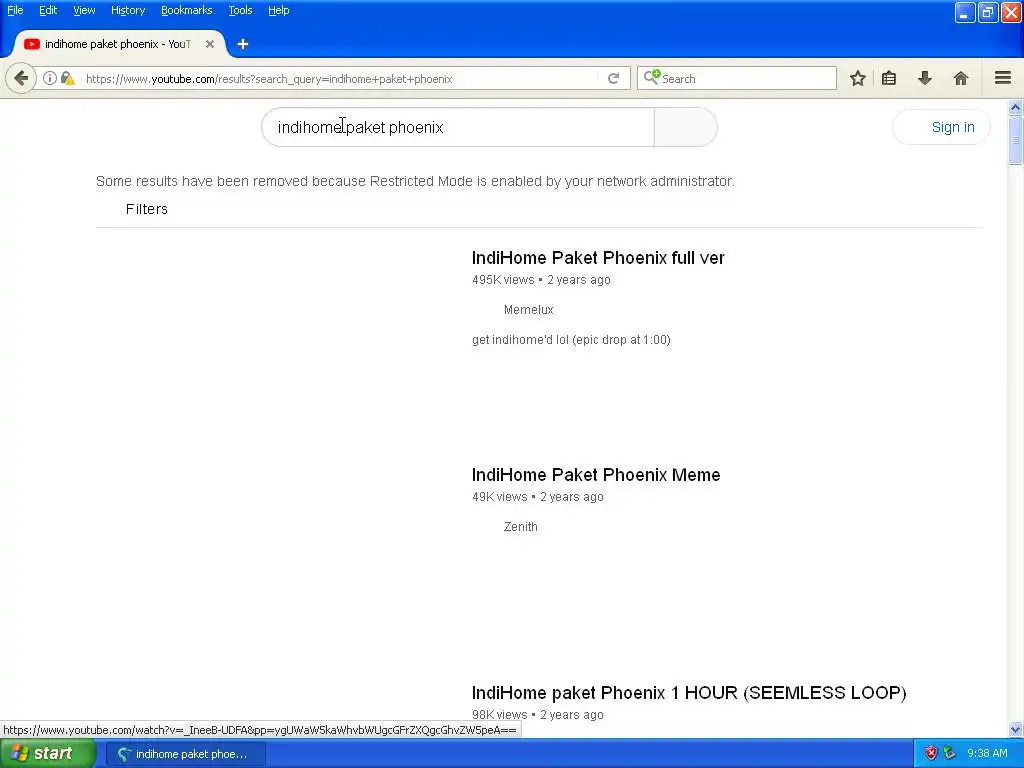The width and height of the screenshot is (1024, 768).
Task: Open the File menu
Action: pos(15,10)
